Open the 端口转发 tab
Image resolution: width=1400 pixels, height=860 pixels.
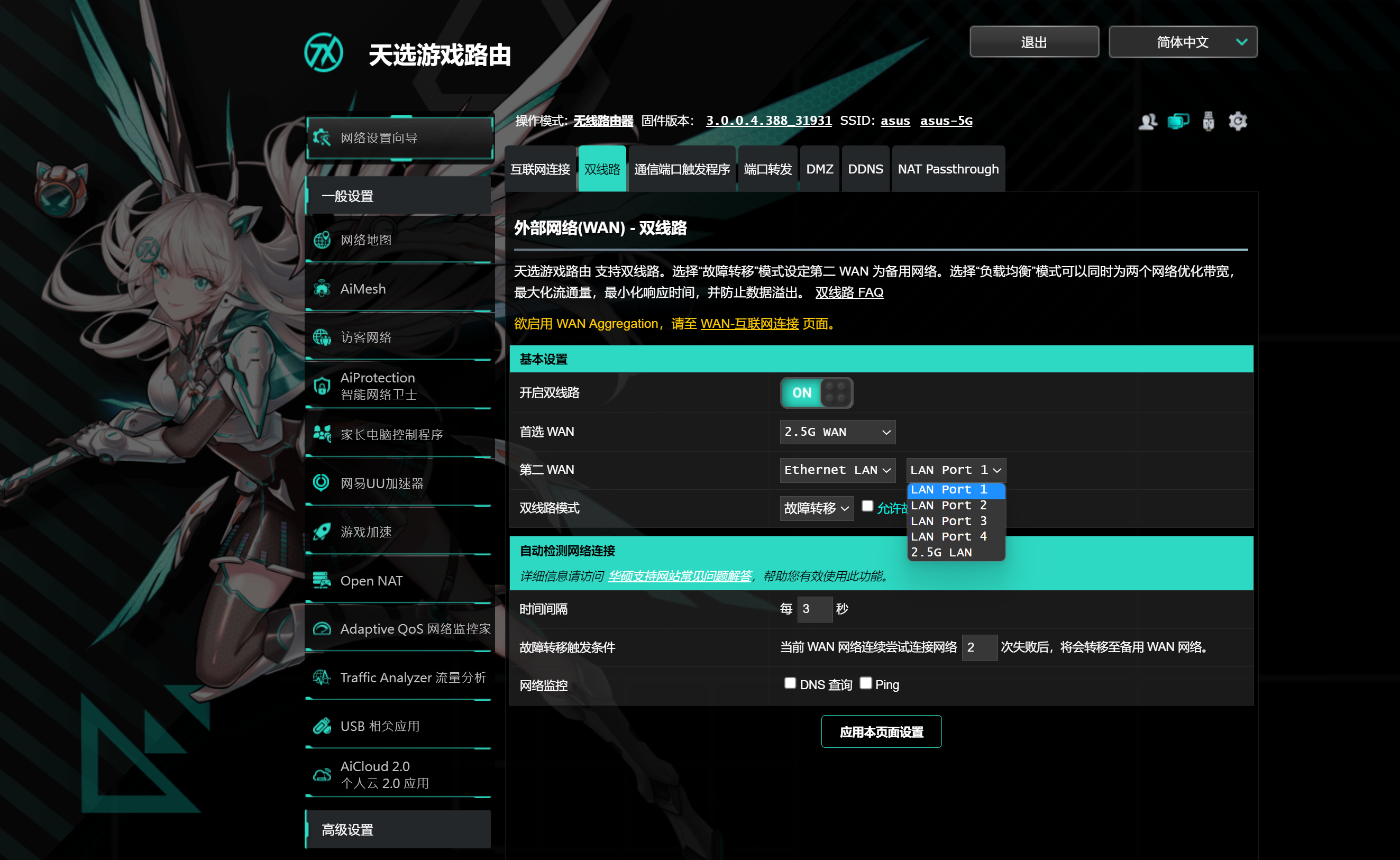click(x=767, y=169)
